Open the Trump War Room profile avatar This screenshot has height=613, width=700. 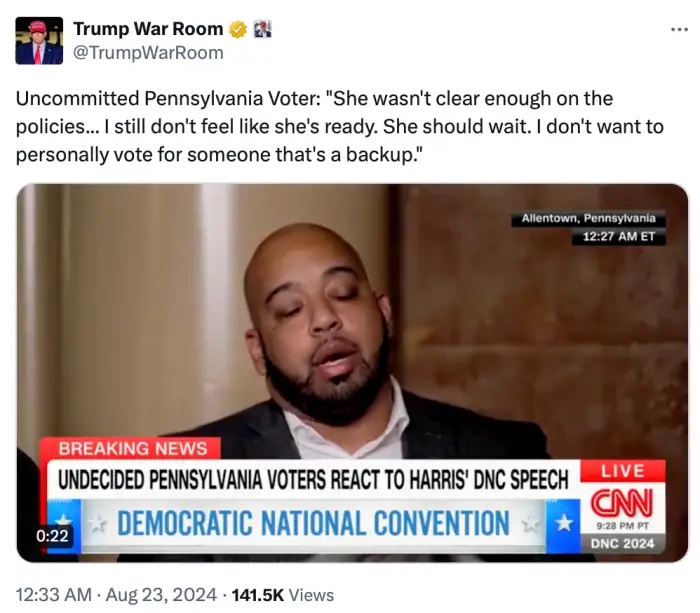pos(39,41)
